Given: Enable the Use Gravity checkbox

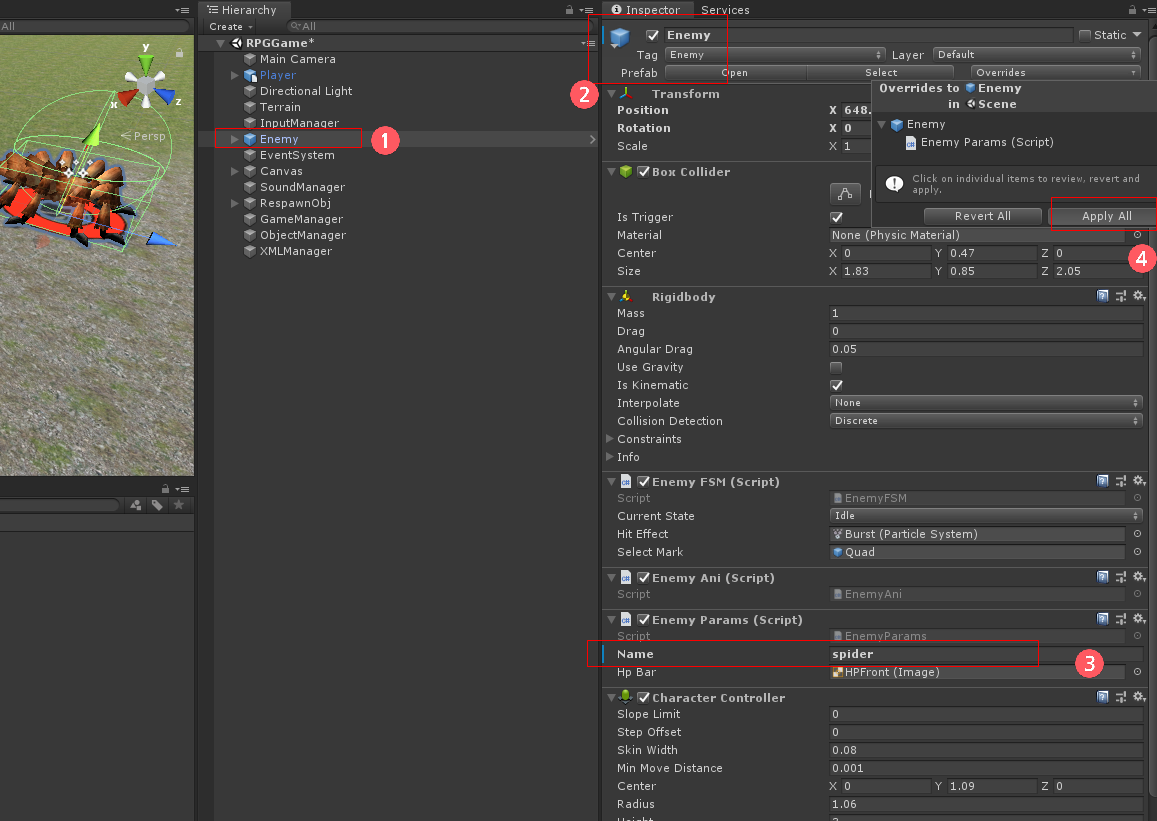Looking at the screenshot, I should (836, 367).
